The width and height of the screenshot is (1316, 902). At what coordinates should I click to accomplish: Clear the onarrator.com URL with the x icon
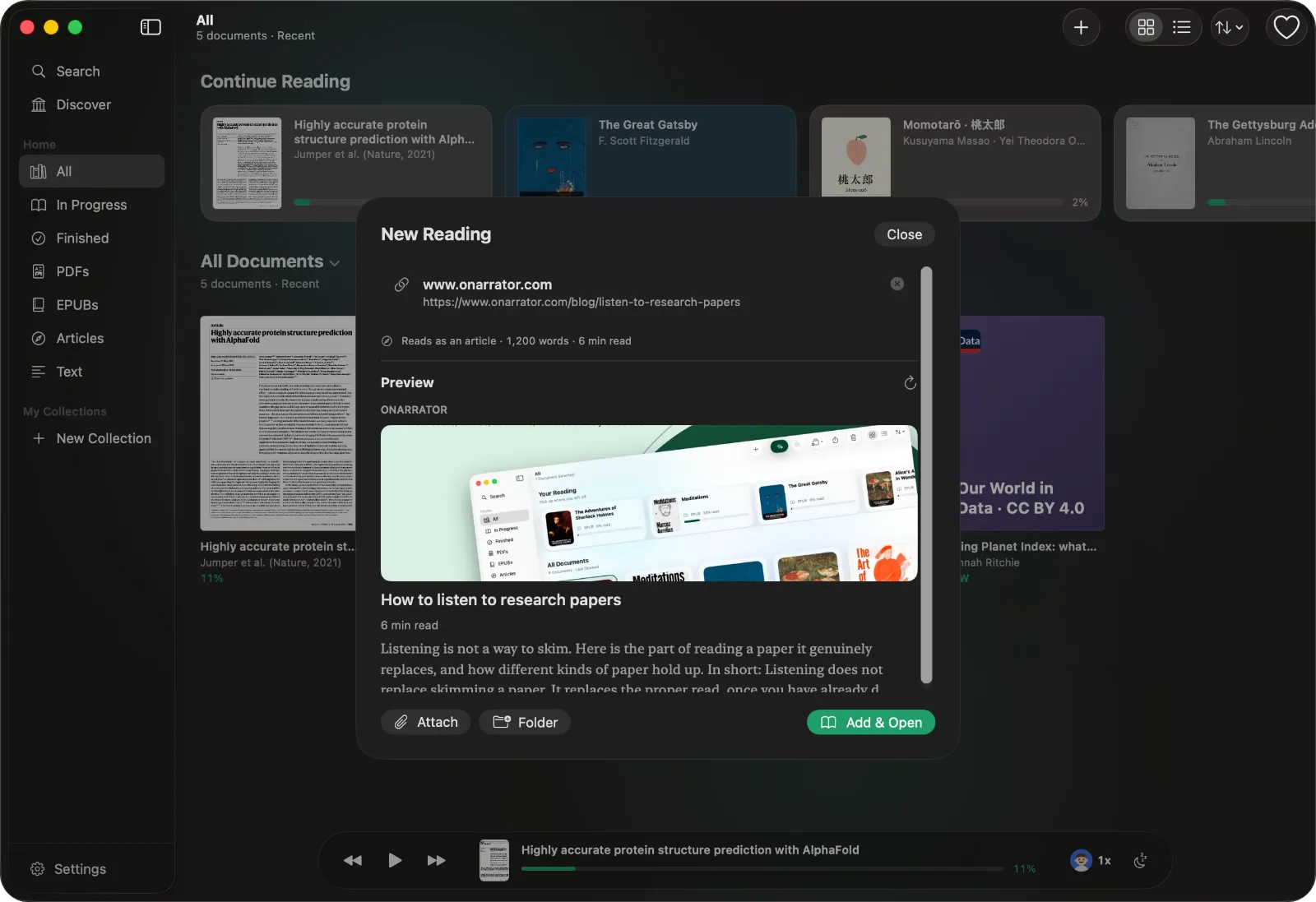pos(897,284)
